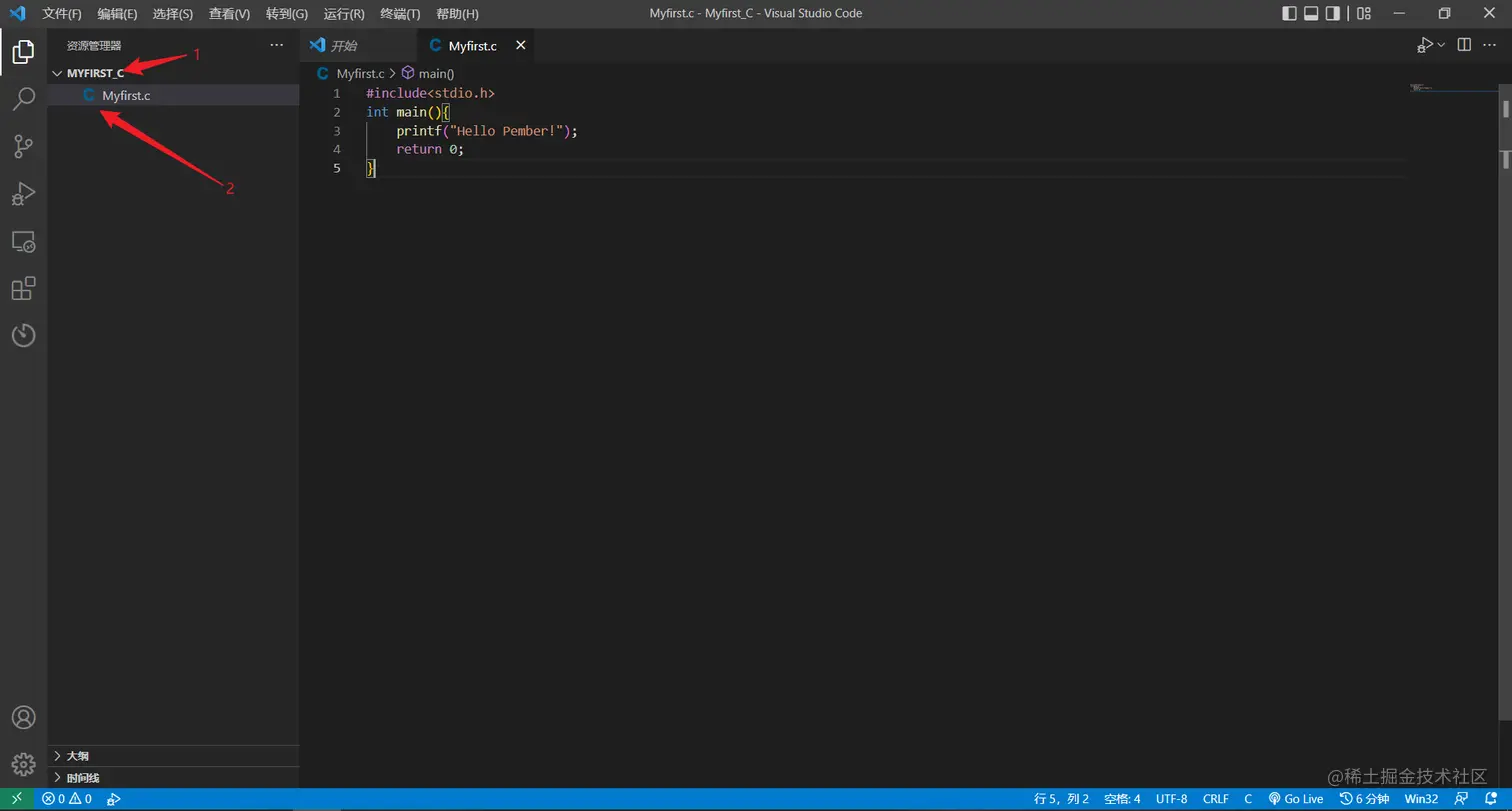Open the Extensions view
The width and height of the screenshot is (1512, 811).
click(x=23, y=288)
